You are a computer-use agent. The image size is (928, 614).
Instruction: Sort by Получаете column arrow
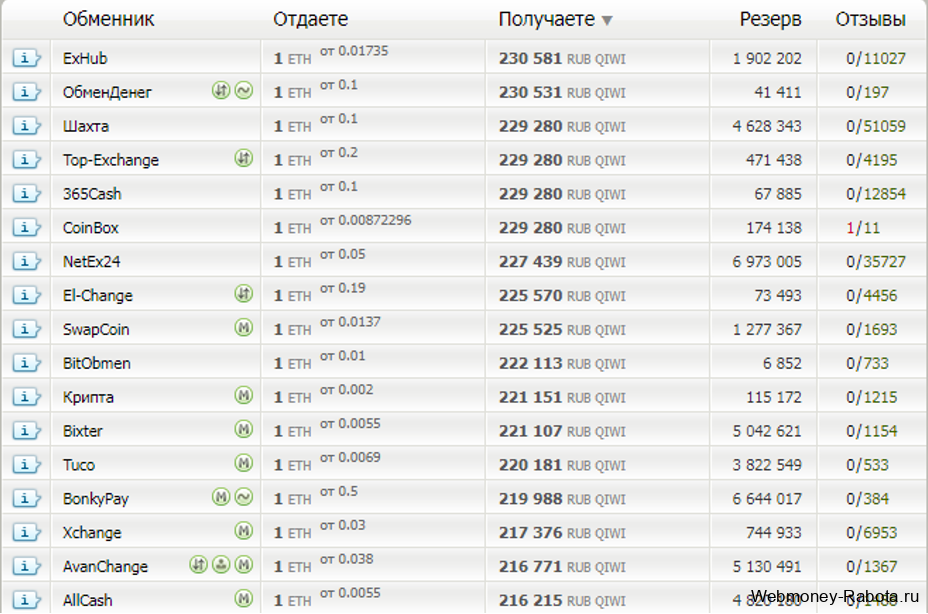[607, 21]
